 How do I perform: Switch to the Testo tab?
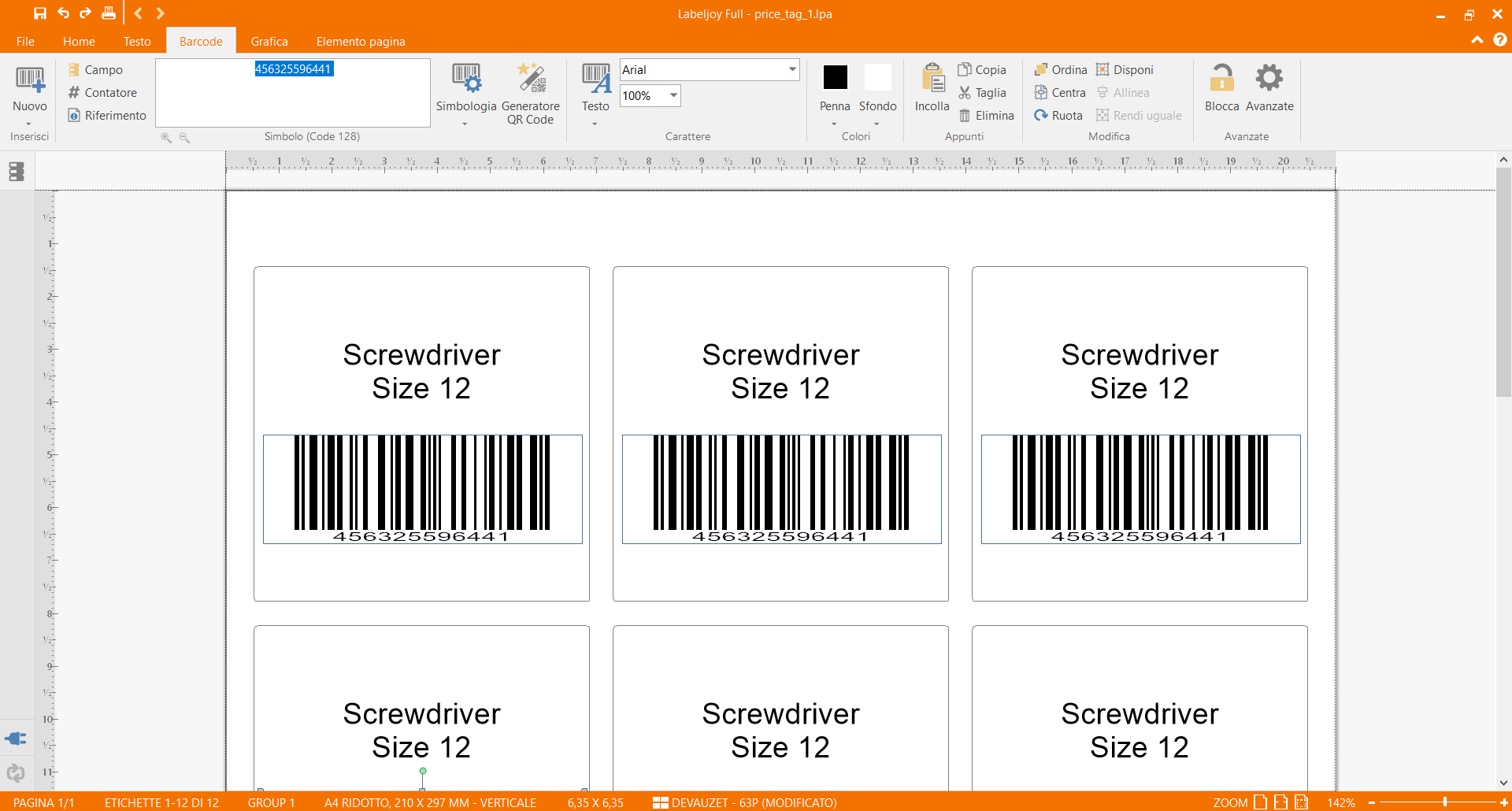[137, 42]
